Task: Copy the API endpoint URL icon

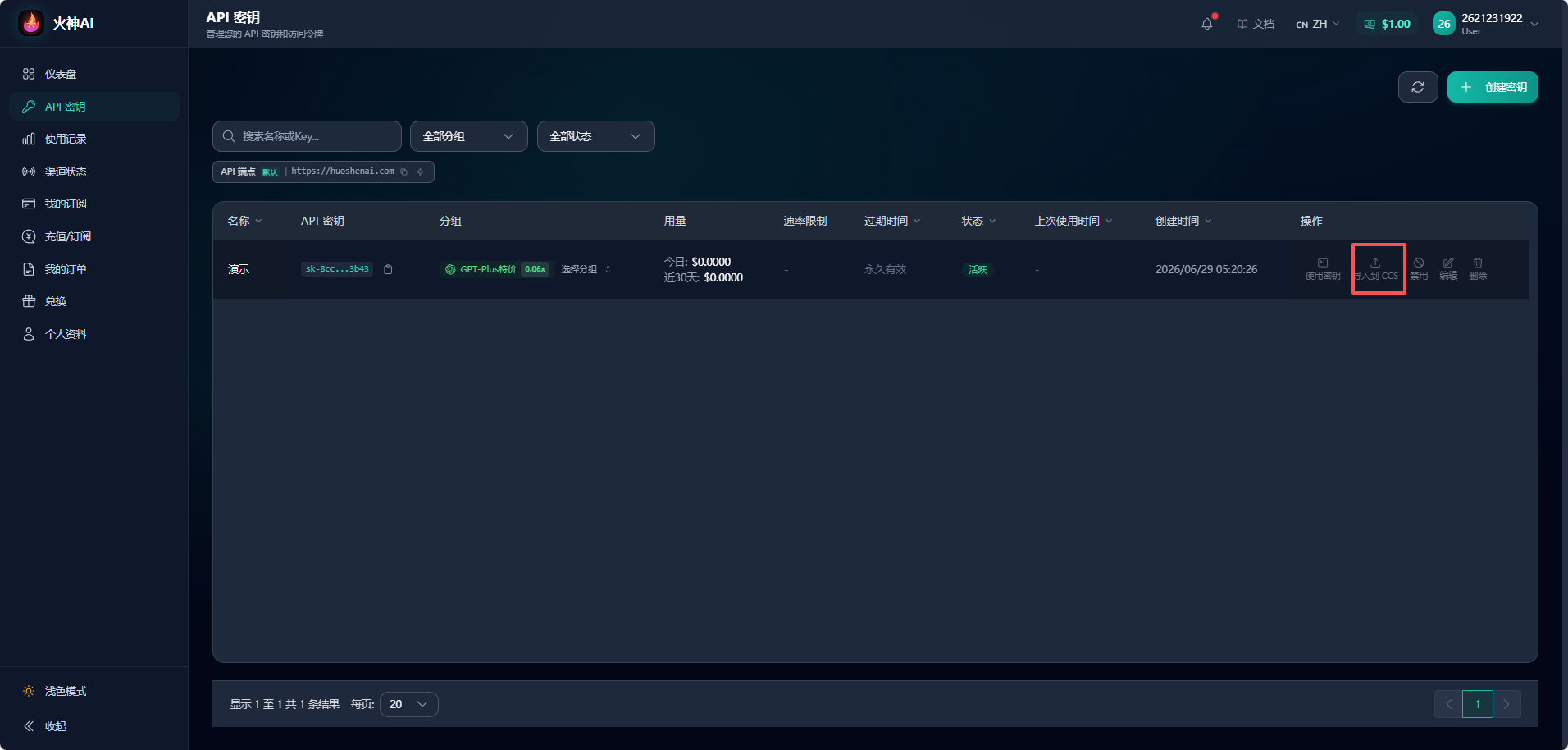Action: [404, 171]
